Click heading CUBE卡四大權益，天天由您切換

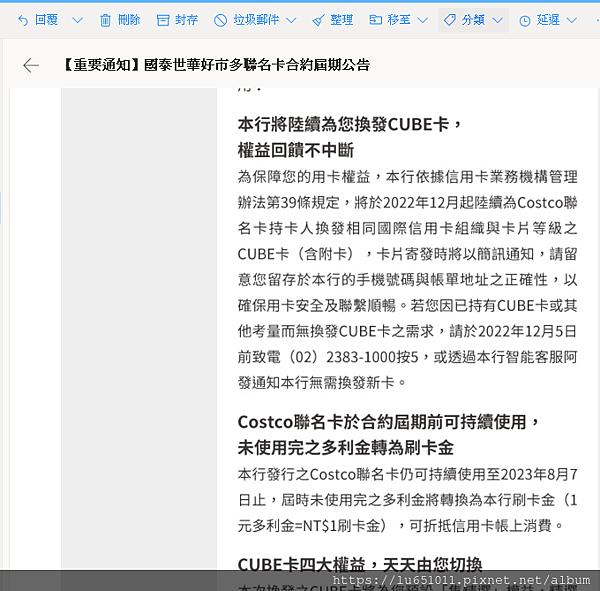tap(360, 565)
